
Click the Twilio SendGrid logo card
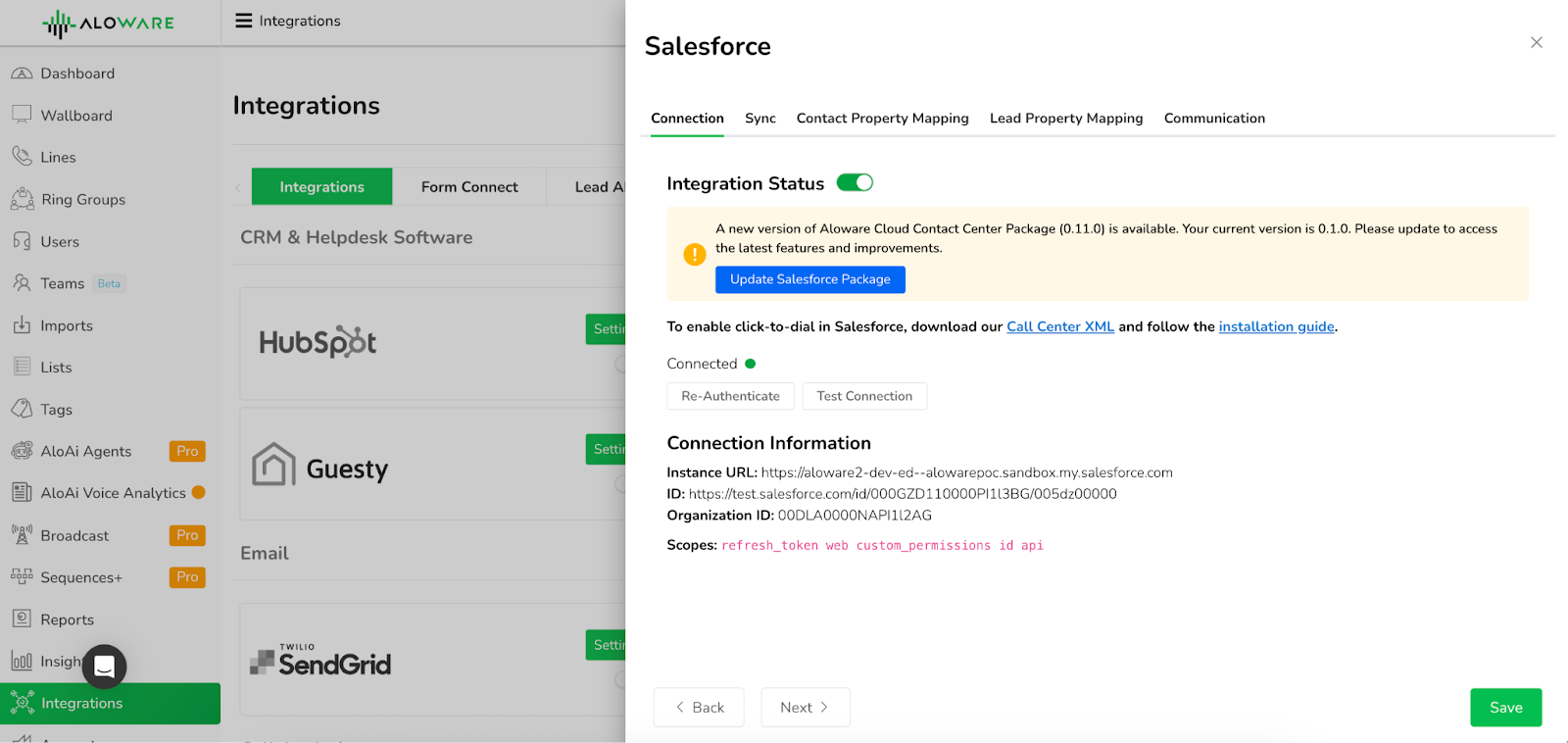320,660
